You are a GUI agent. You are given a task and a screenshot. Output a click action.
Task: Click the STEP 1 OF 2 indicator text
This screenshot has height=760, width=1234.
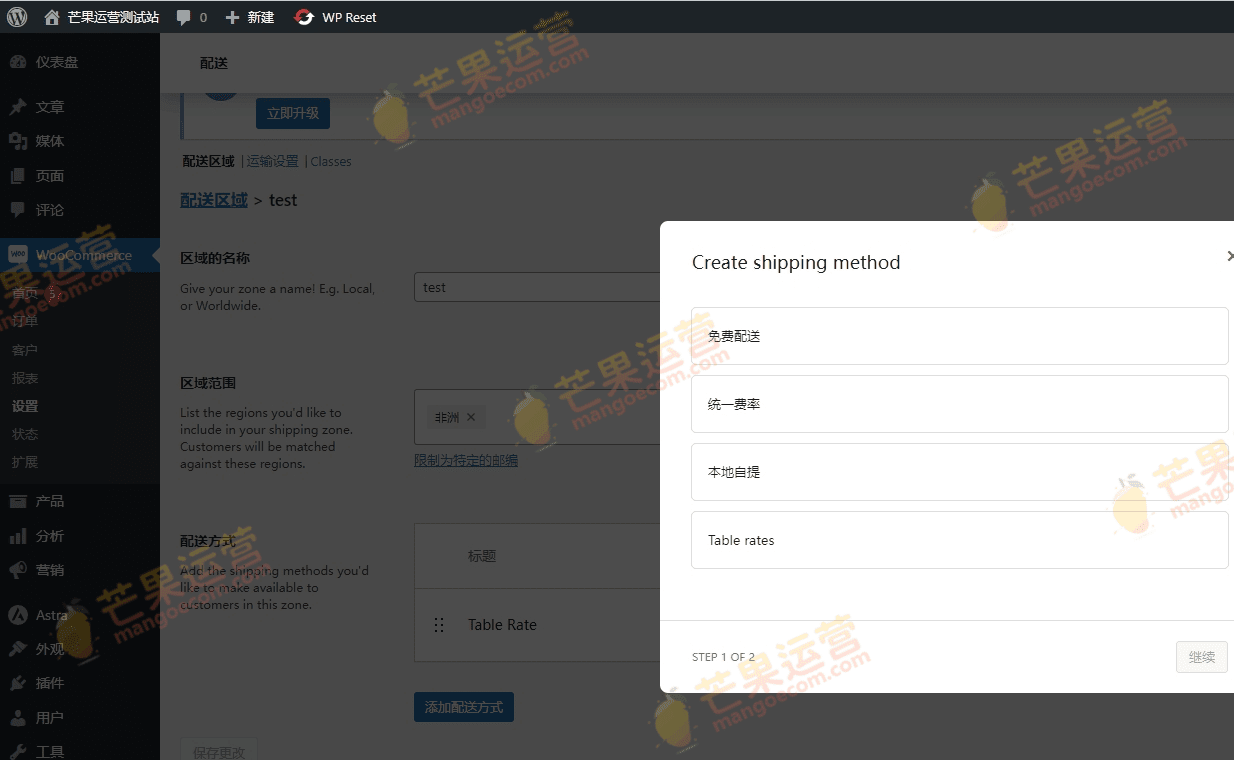[723, 657]
